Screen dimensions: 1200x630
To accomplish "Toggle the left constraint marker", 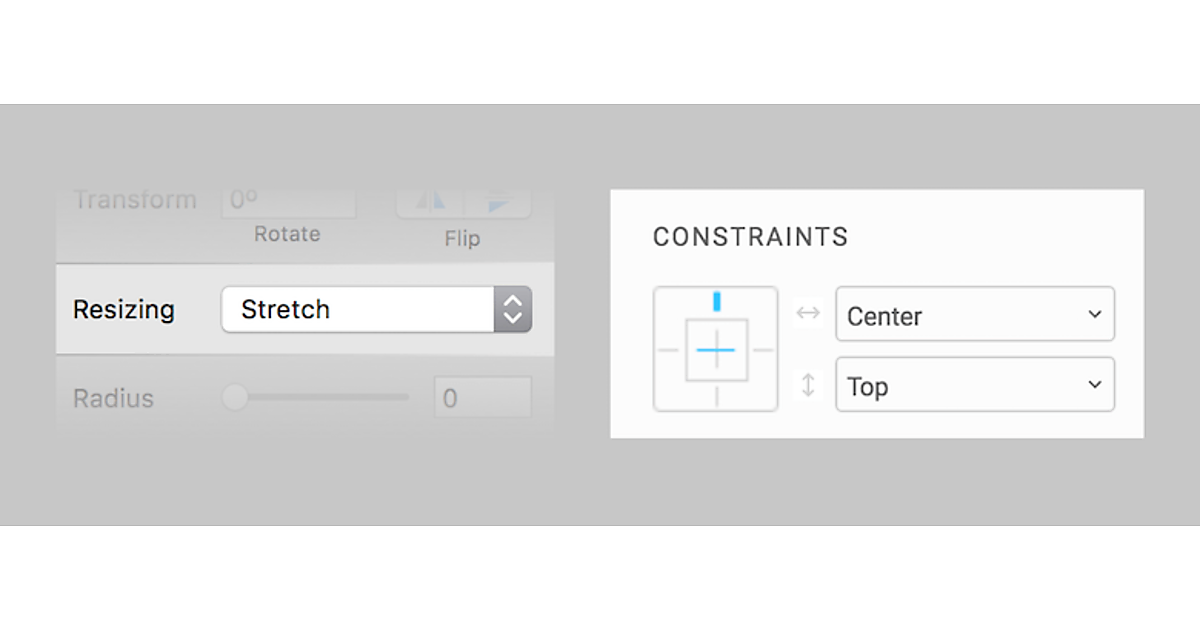I will [x=667, y=350].
